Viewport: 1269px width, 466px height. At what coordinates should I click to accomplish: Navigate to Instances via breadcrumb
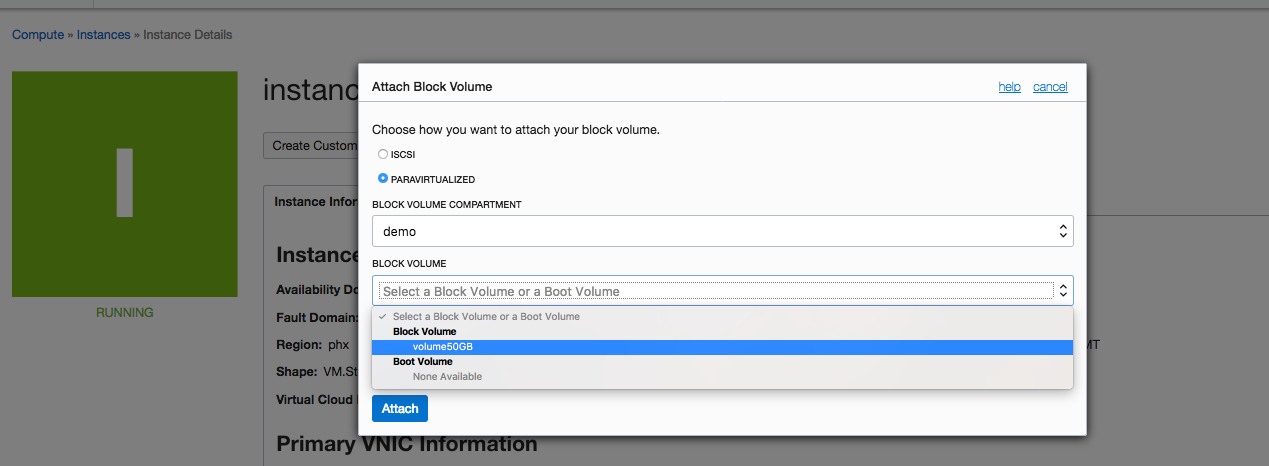click(x=104, y=35)
